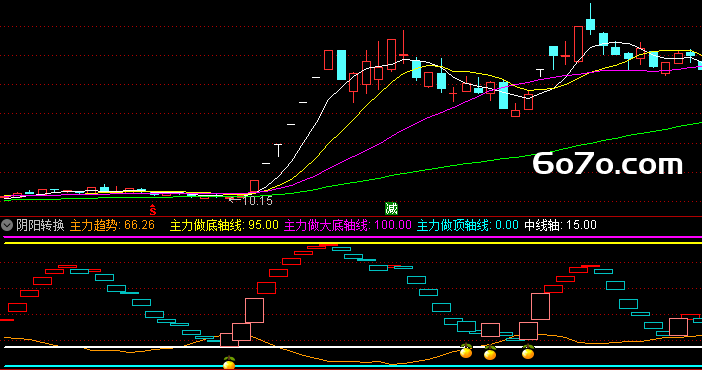Screen dimensions: 702x370
Task: Select the 主力趋势 66.26 indicator label
Action: click(x=112, y=225)
